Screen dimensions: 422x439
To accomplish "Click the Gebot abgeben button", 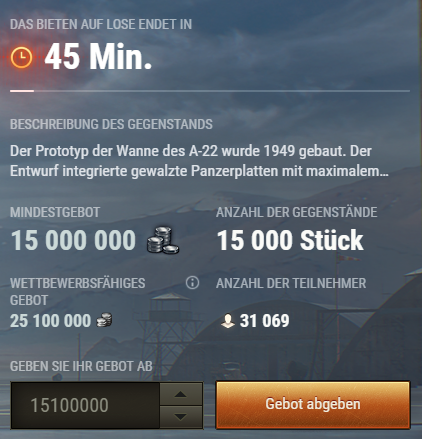I will click(313, 405).
